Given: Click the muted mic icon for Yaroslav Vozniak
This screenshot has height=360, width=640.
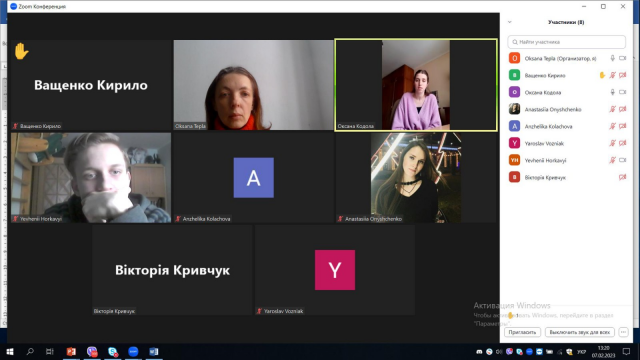Looking at the screenshot, I should (x=613, y=143).
